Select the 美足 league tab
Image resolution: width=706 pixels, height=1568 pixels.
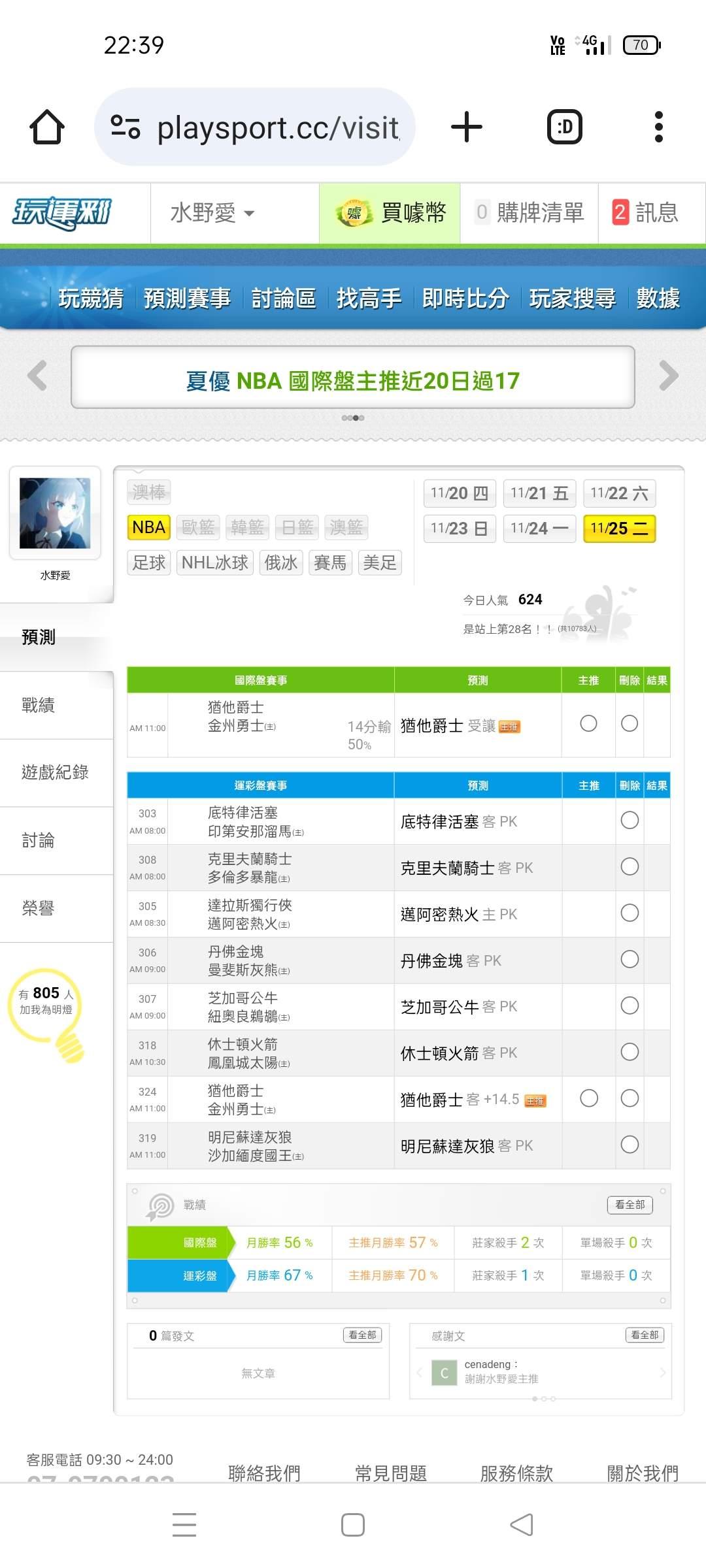[x=380, y=563]
